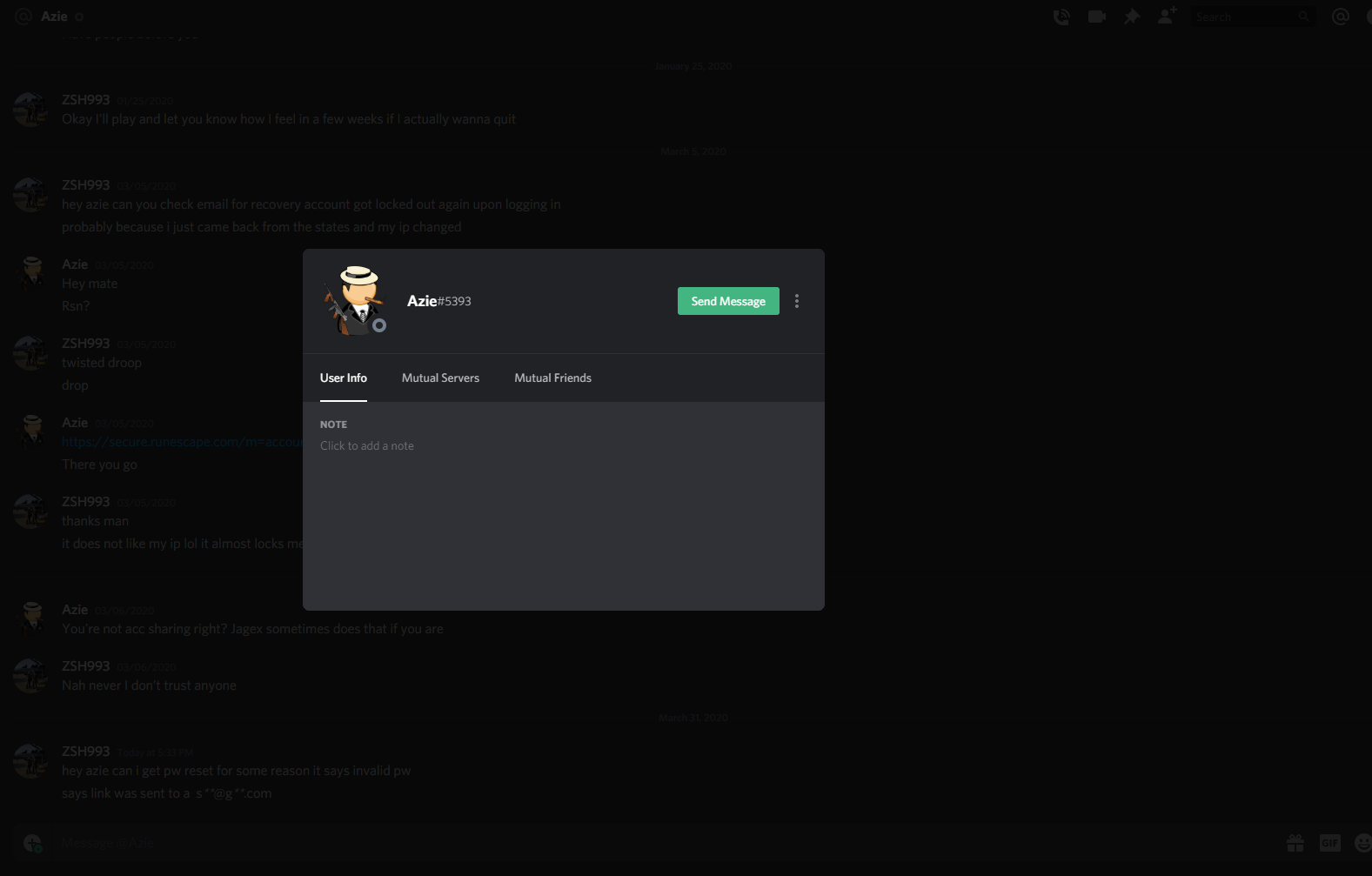Open the three-dot more options menu
Viewport: 1372px width, 876px height.
(797, 301)
